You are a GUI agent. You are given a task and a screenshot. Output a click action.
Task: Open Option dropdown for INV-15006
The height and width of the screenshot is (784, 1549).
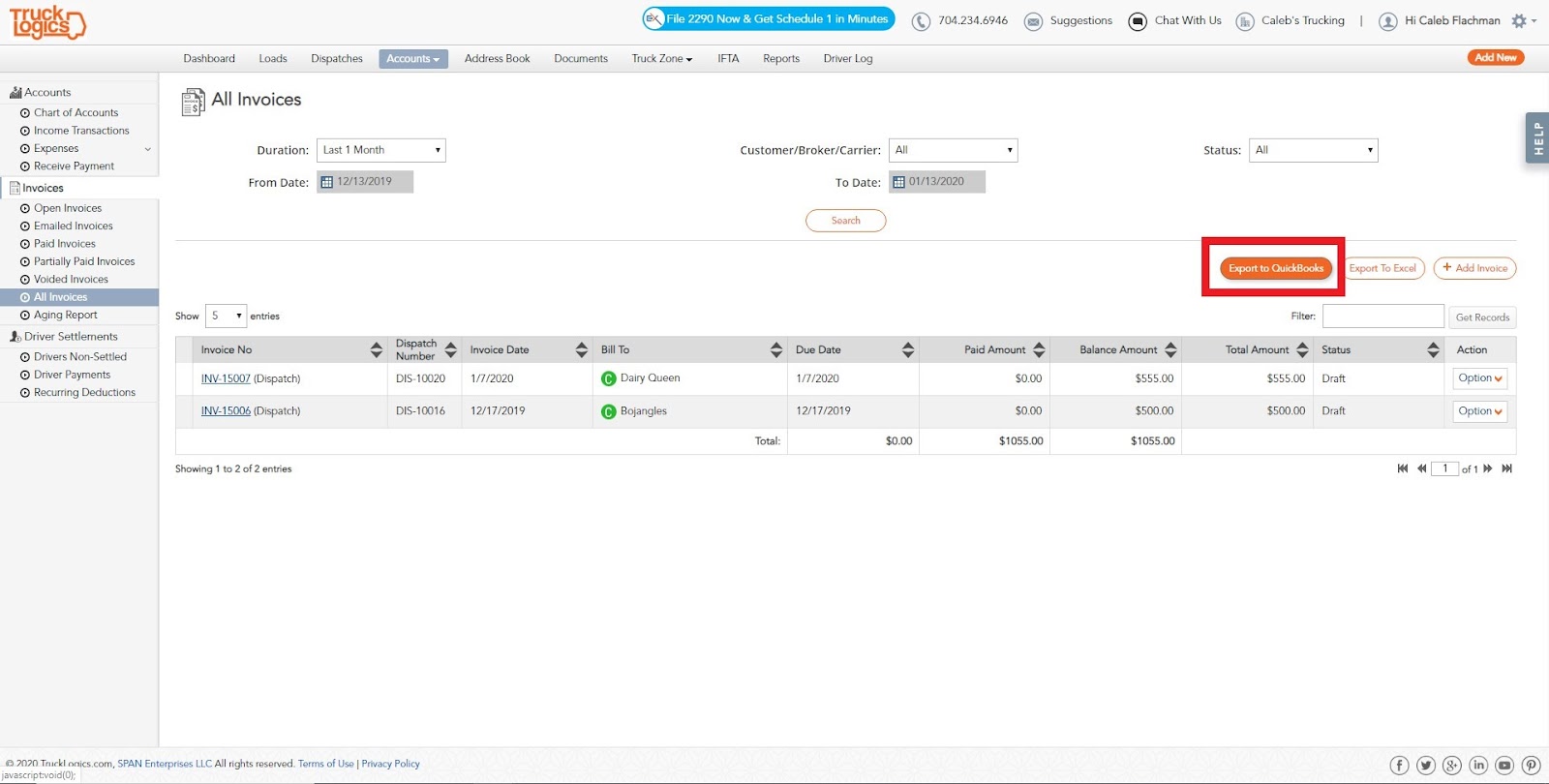pos(1480,411)
